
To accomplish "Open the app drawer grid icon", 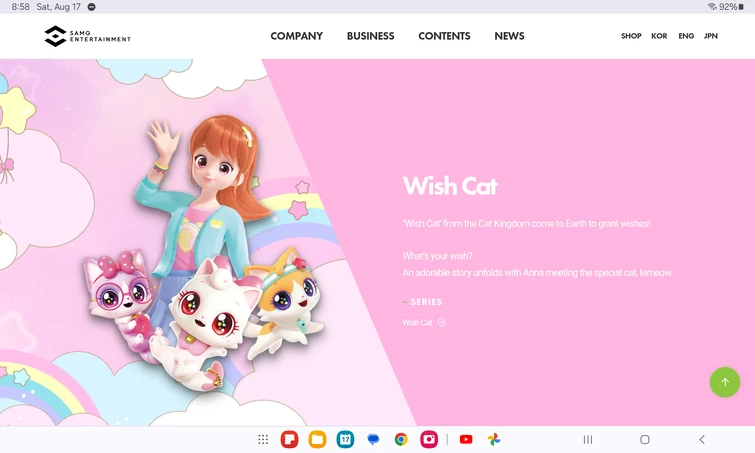I will coord(263,439).
